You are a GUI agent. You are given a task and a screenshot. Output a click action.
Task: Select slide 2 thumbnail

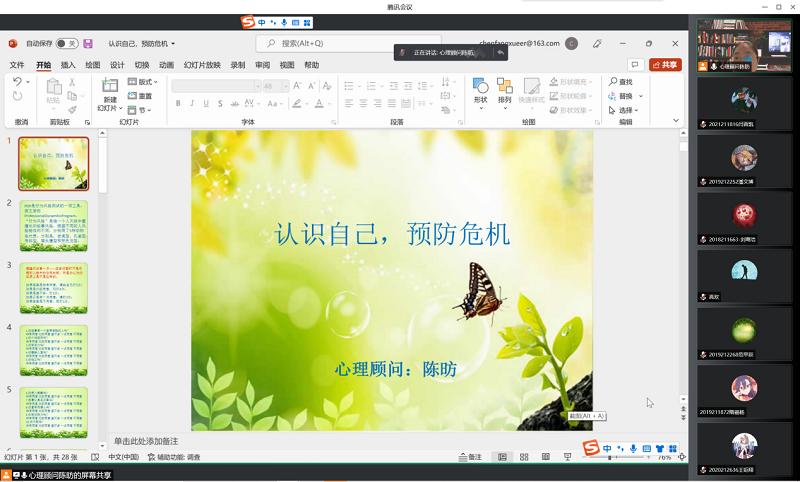pyautogui.click(x=54, y=226)
